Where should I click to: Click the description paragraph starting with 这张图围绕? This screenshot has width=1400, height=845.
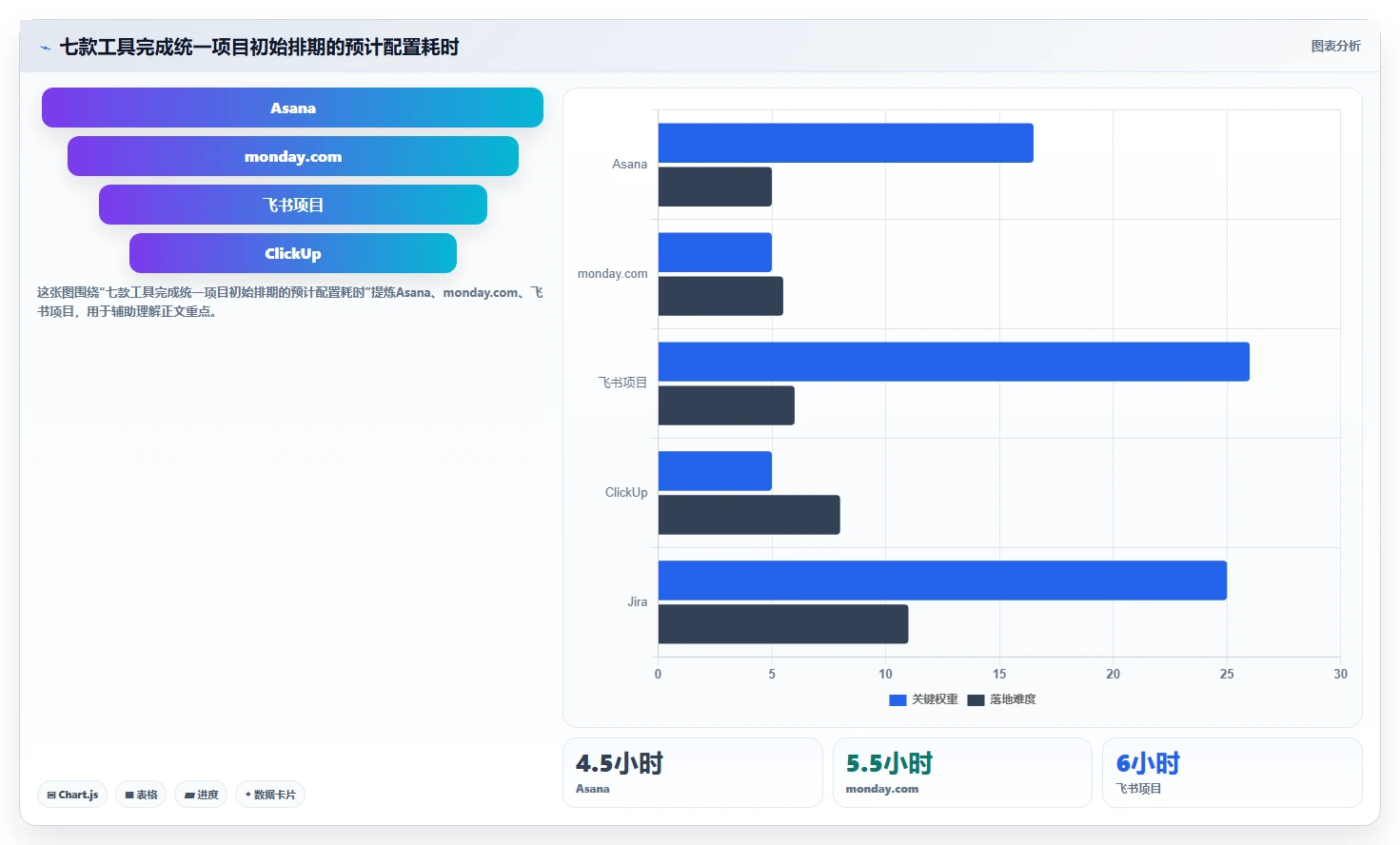coord(290,302)
